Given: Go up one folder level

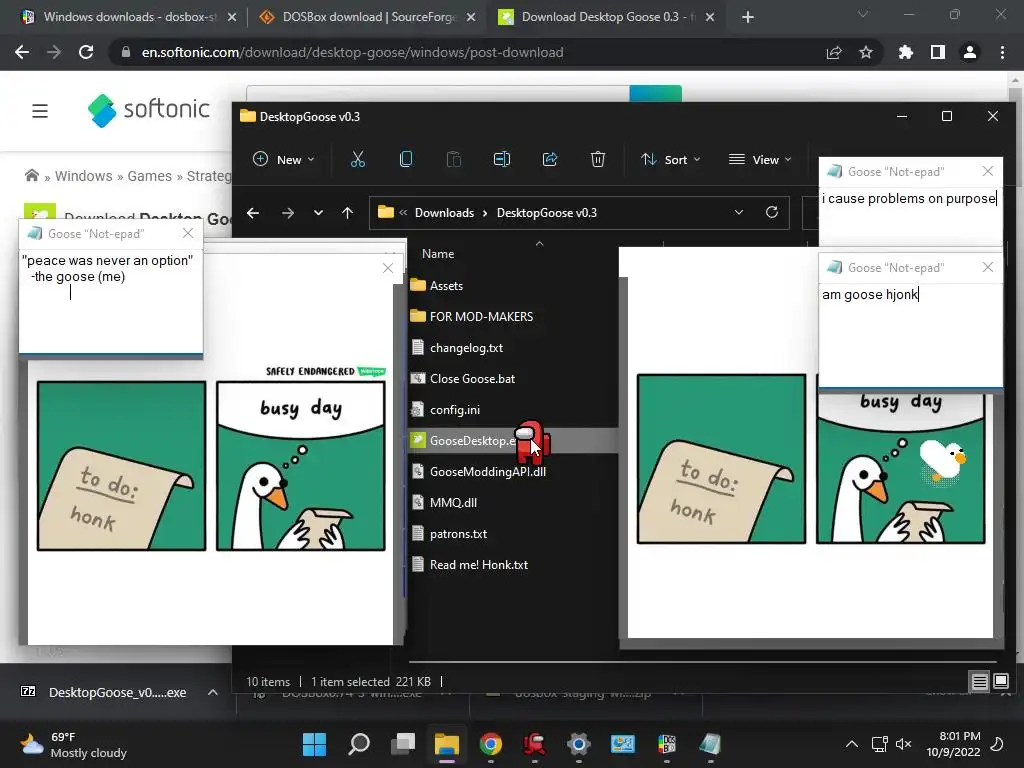Looking at the screenshot, I should pos(347,213).
